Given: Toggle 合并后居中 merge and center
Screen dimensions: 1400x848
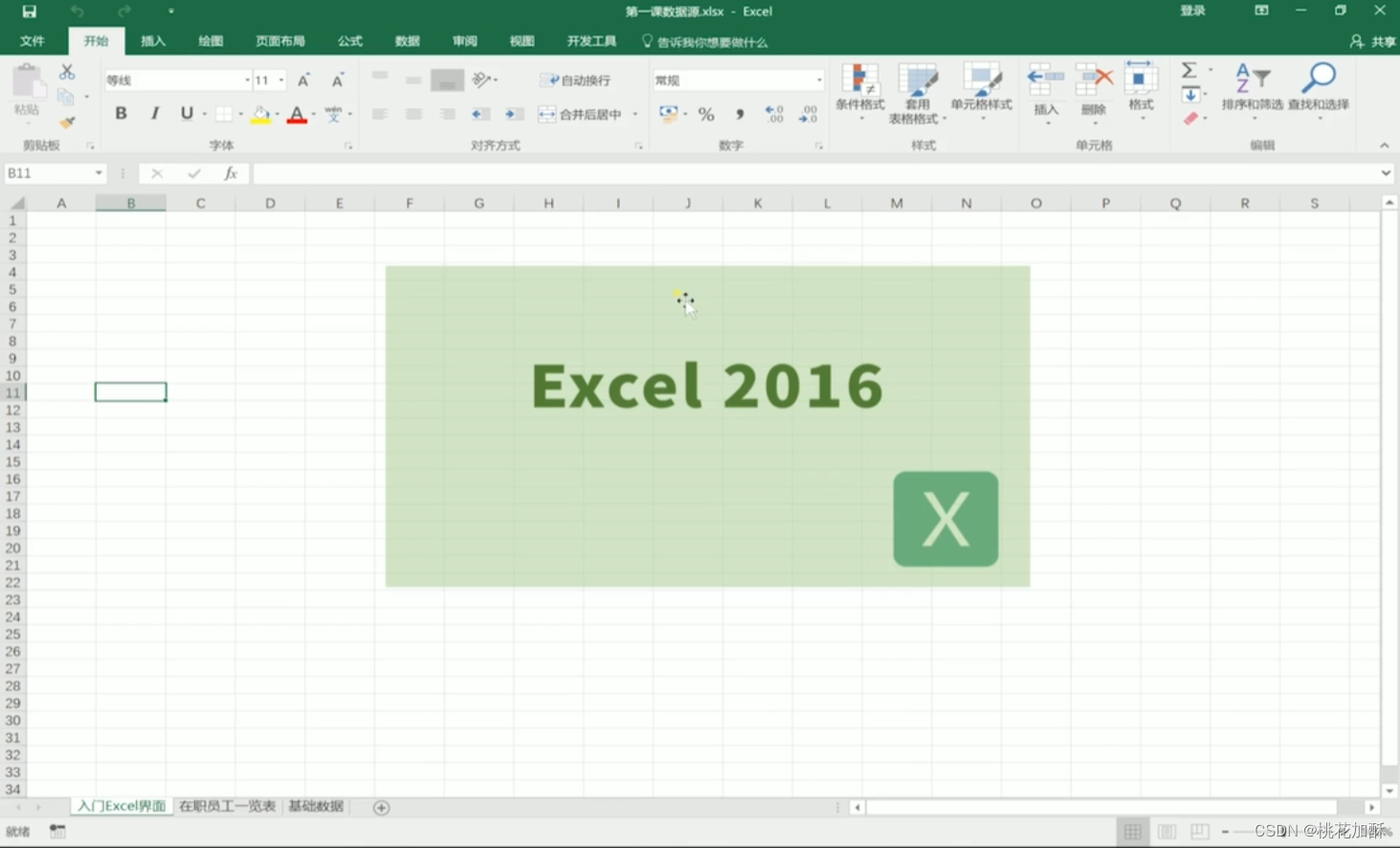Looking at the screenshot, I should (x=581, y=114).
